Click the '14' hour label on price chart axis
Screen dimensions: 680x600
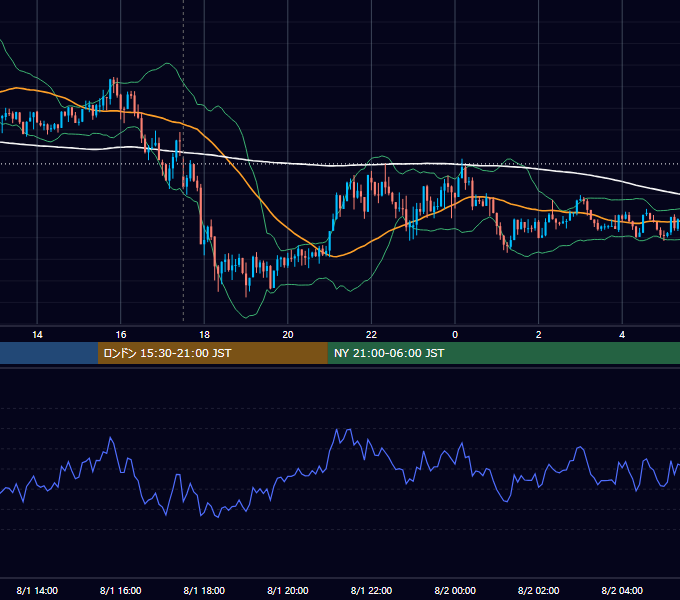pyautogui.click(x=37, y=335)
